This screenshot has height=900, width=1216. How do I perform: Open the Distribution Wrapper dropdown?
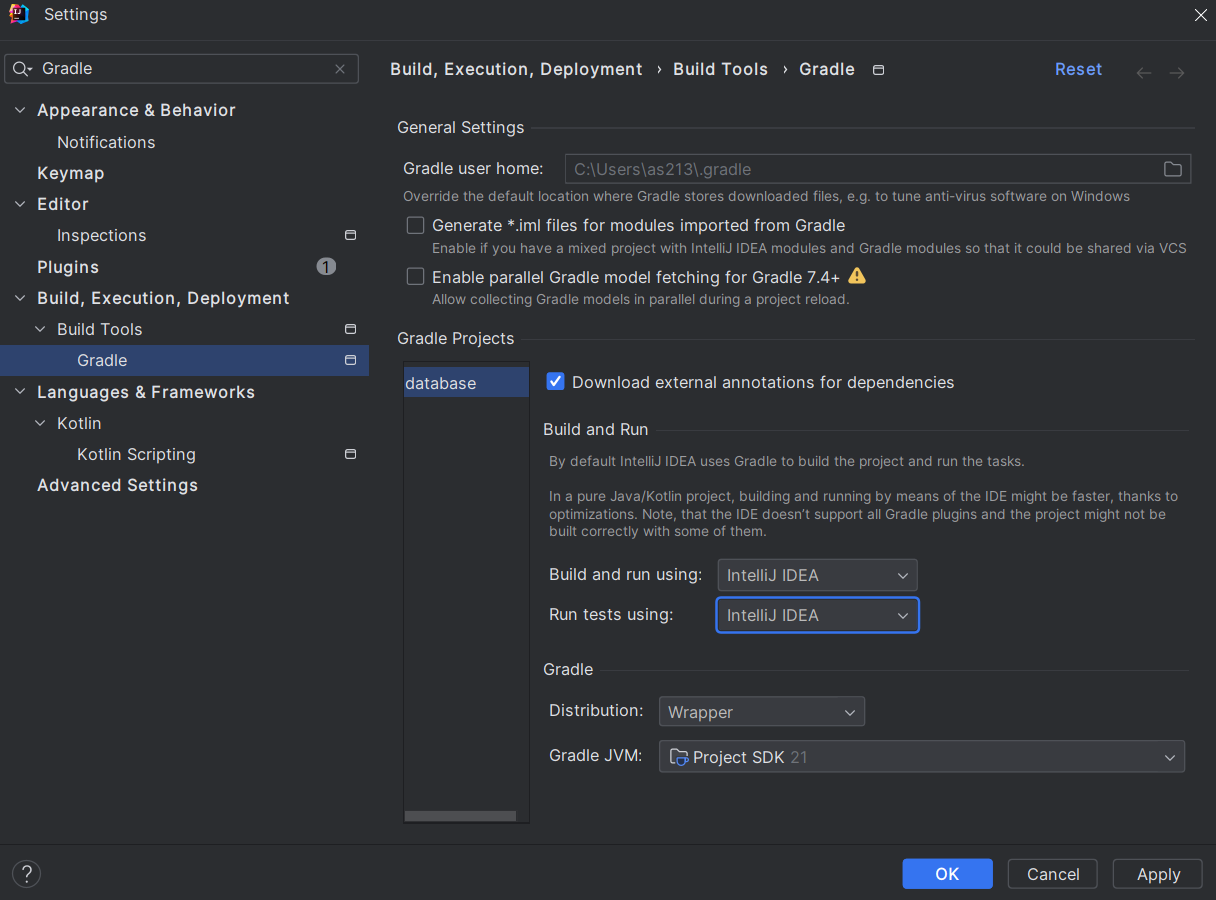pos(761,712)
